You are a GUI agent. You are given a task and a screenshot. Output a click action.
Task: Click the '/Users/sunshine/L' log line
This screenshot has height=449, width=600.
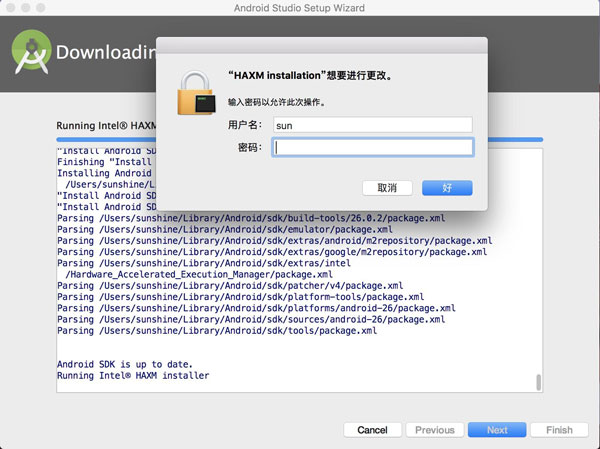(110, 184)
